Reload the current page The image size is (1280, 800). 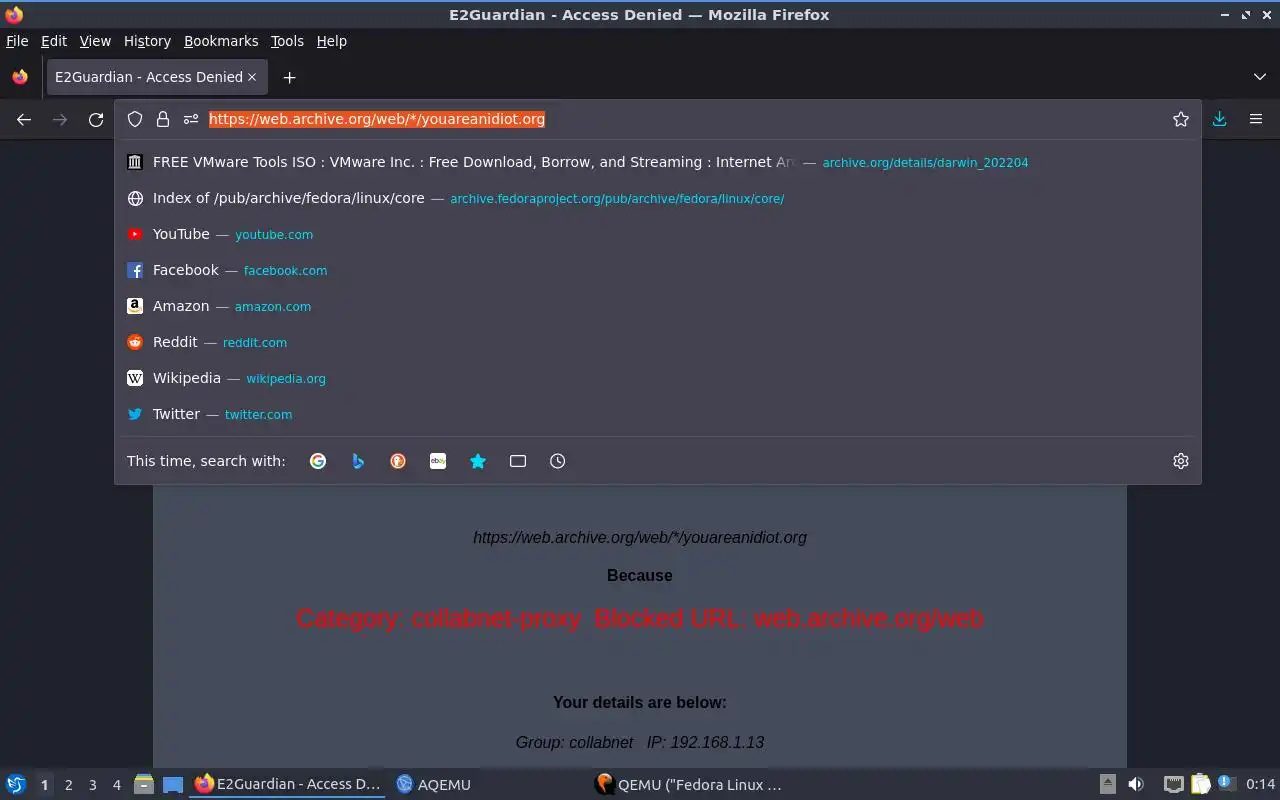pyautogui.click(x=96, y=119)
